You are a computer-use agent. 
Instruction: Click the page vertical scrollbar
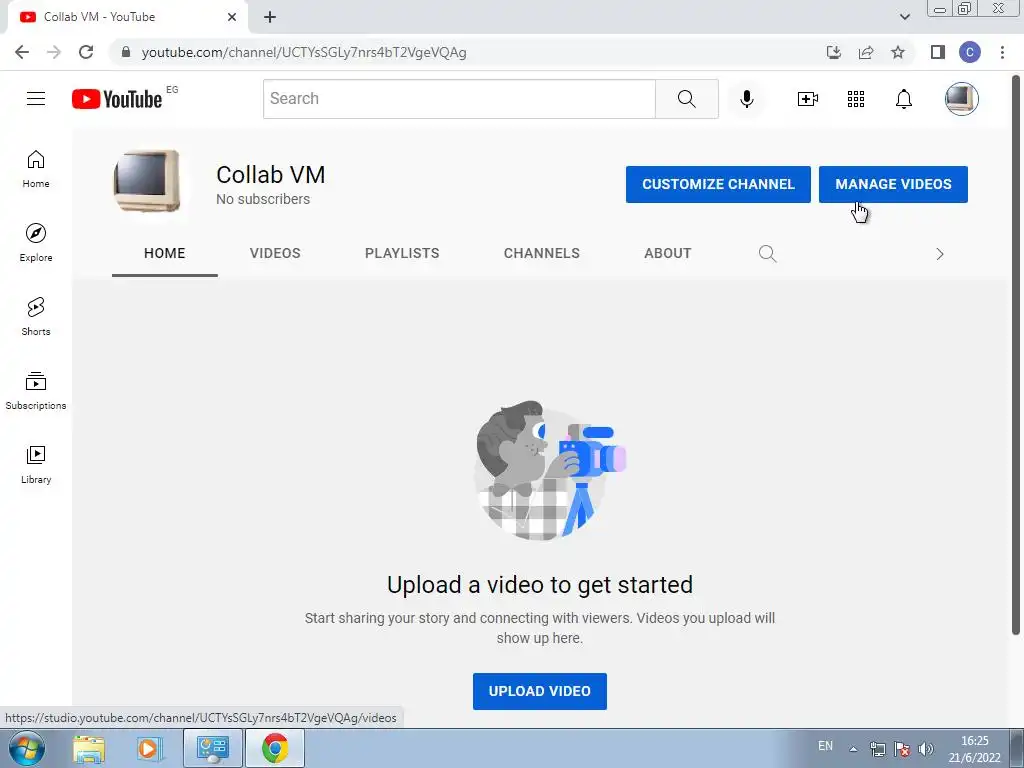click(x=1016, y=353)
